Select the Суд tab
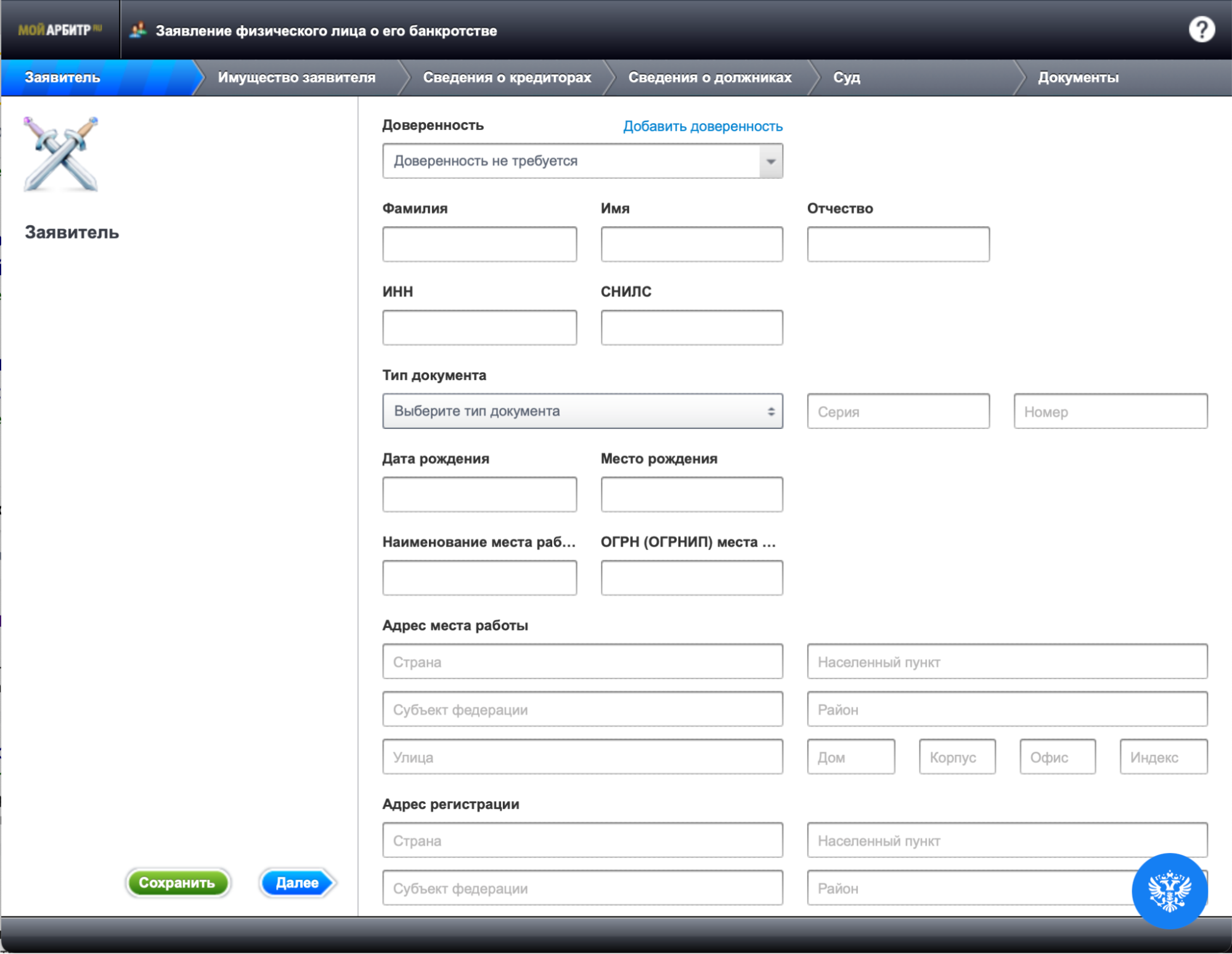1232x954 pixels. click(846, 78)
